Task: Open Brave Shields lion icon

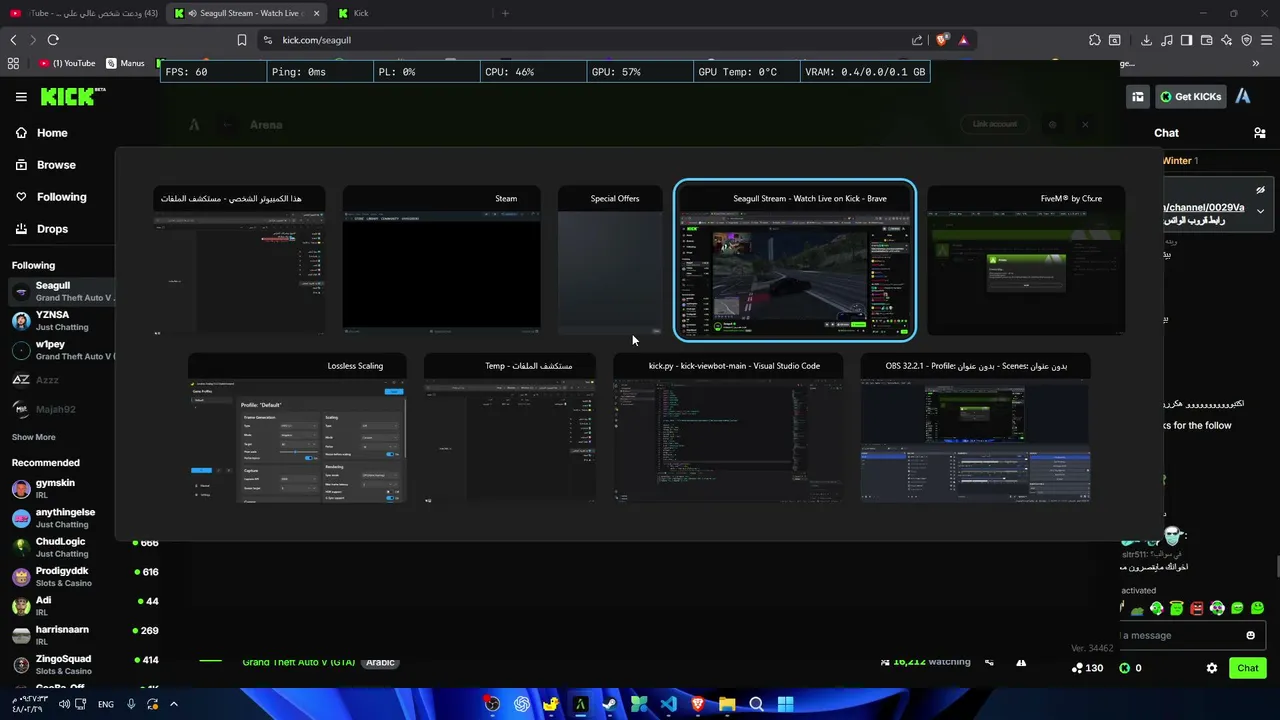Action: (942, 40)
